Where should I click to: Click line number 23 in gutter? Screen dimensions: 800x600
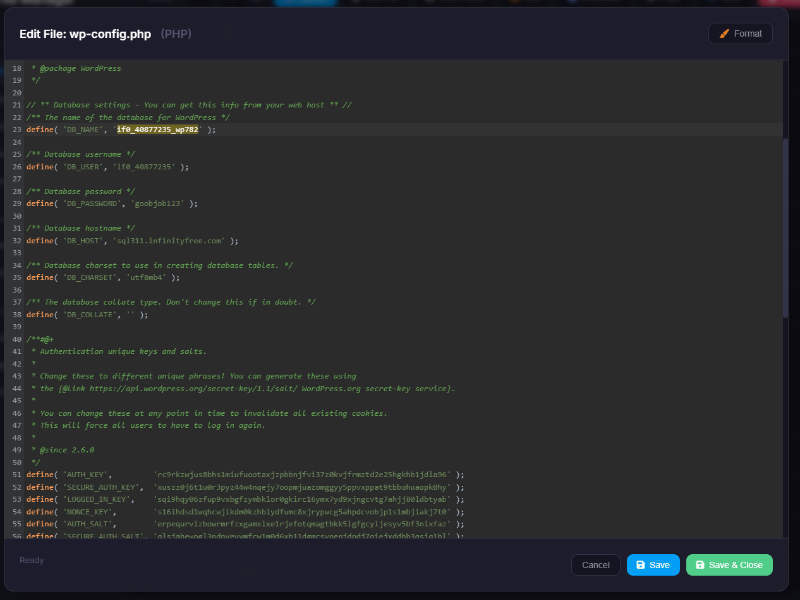pyautogui.click(x=17, y=130)
